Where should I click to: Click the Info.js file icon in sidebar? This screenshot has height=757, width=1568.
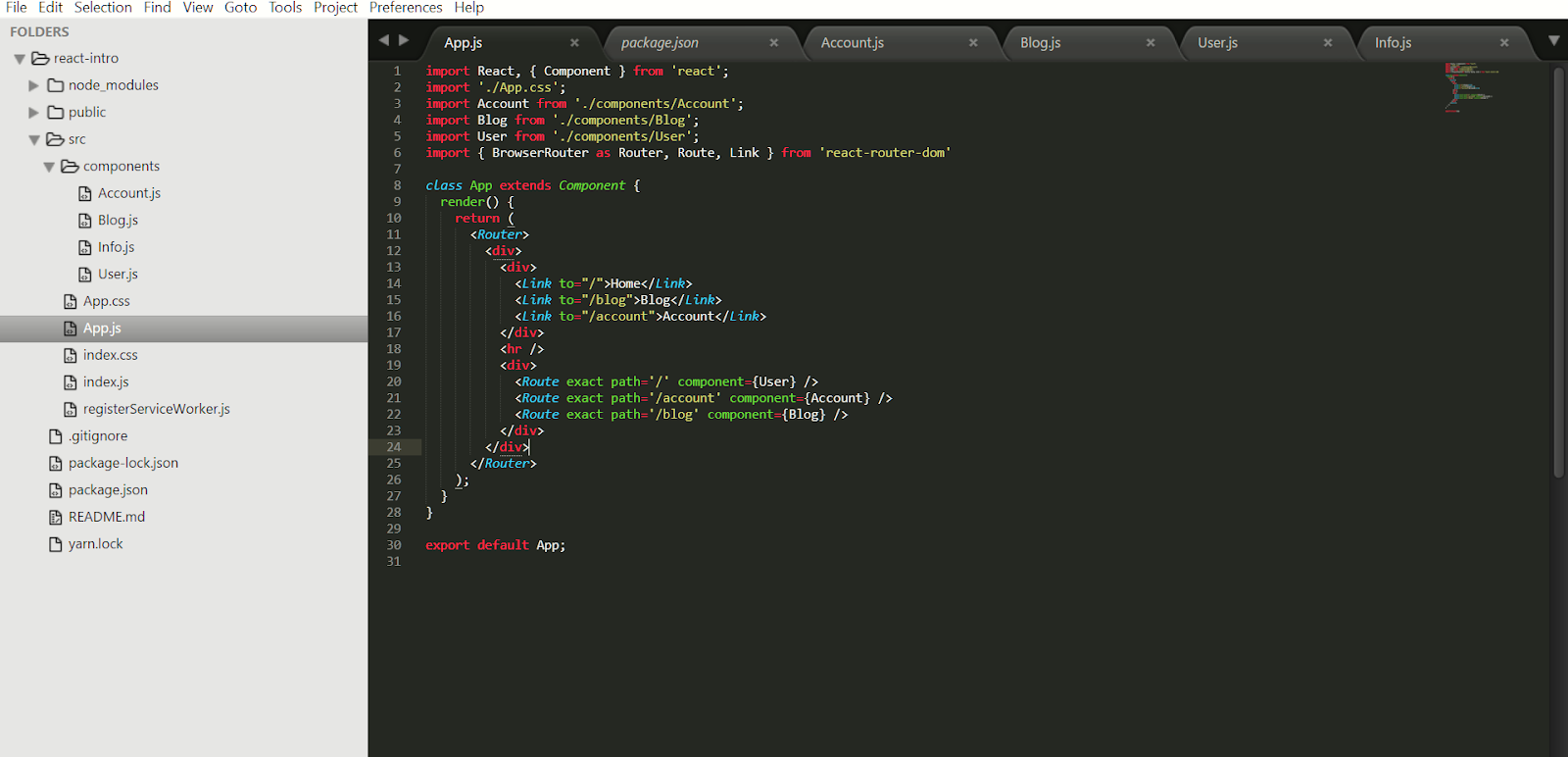[85, 247]
